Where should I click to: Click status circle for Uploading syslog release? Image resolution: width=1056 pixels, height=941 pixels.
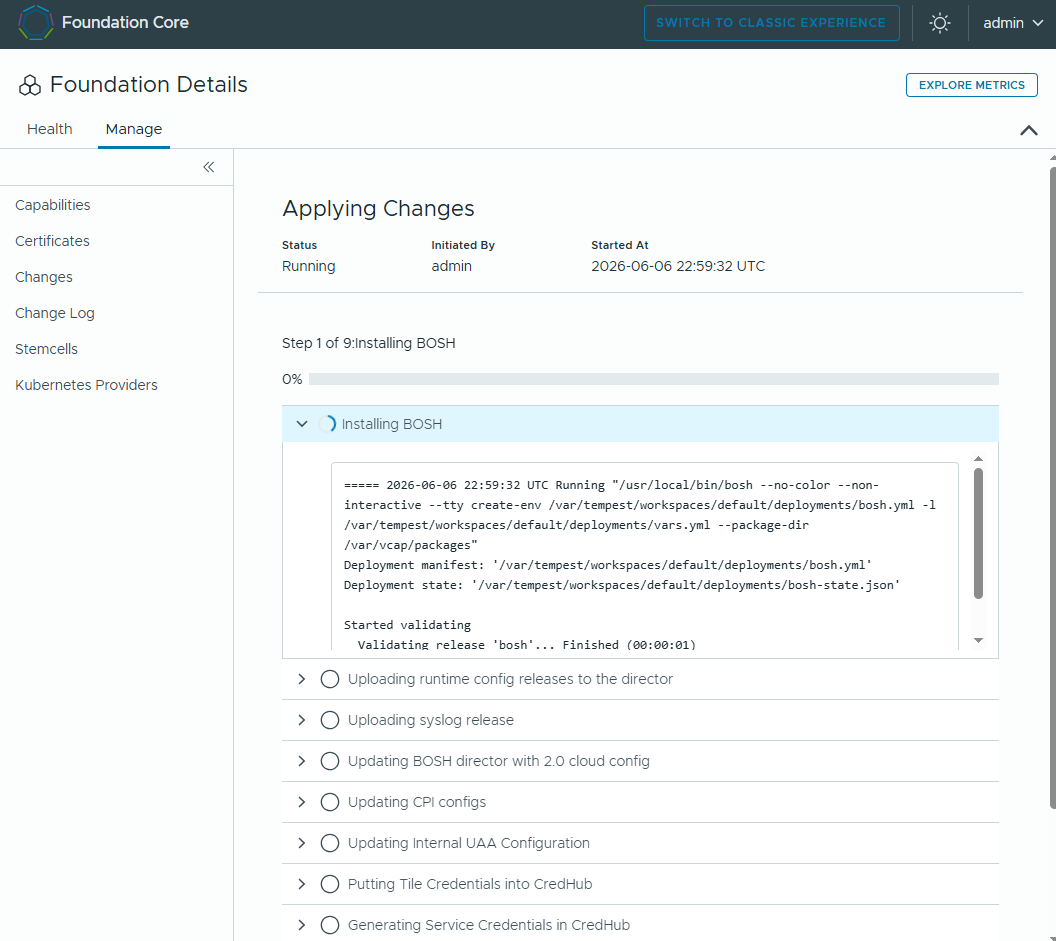[329, 720]
